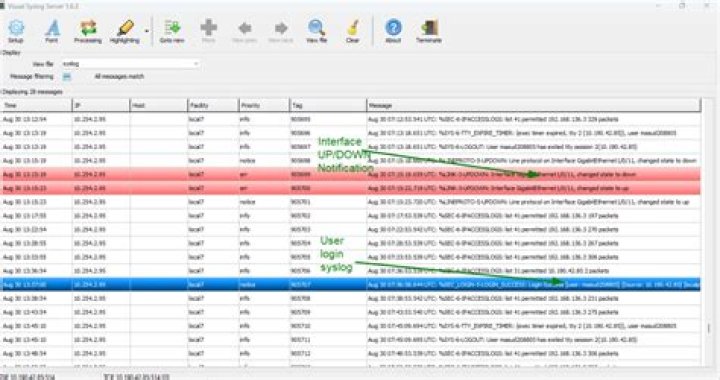Select the row tagged 905703
This screenshot has height=380, width=720.
coord(351,229)
